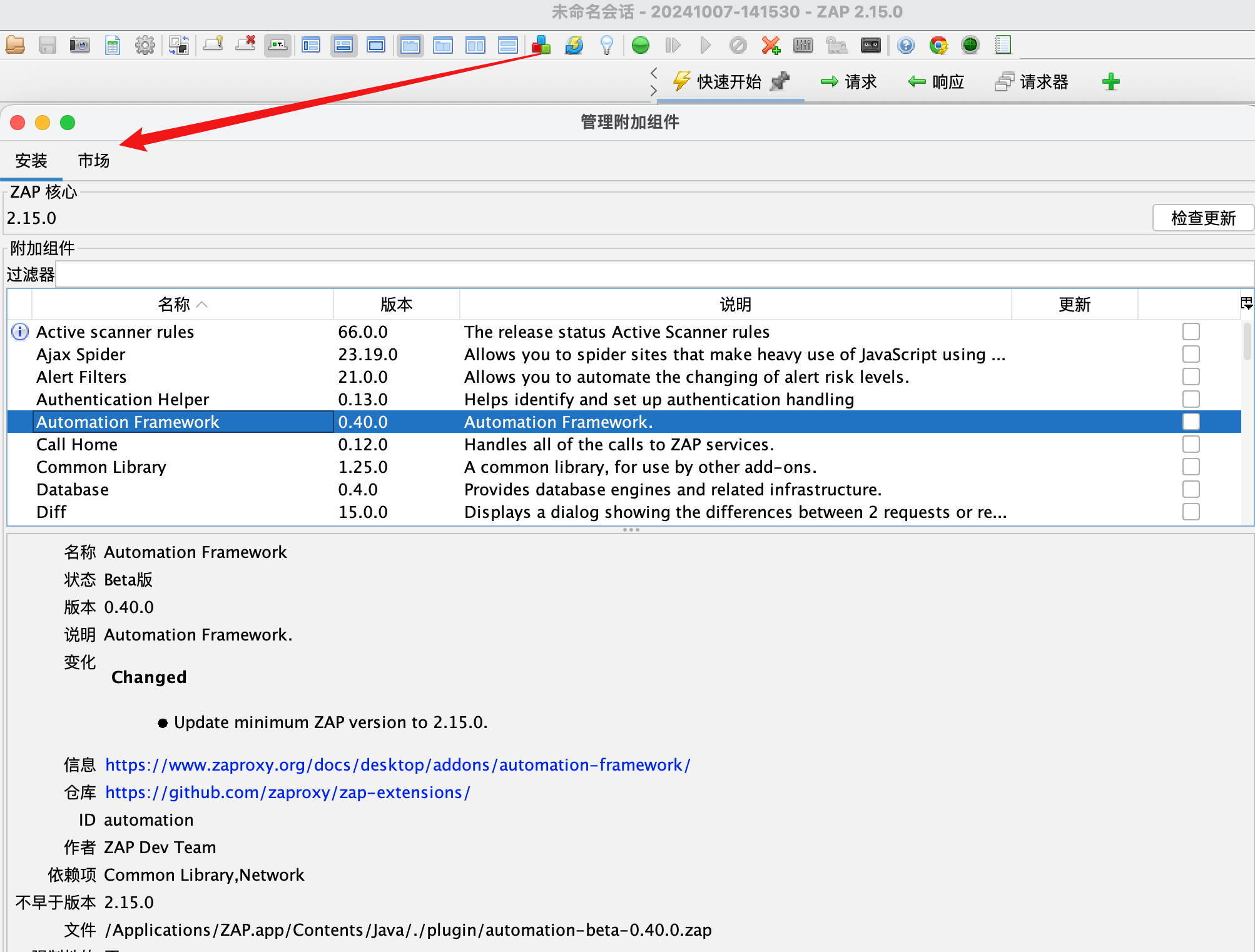The image size is (1255, 952).
Task: Click the step forward playback icon
Action: (x=673, y=45)
